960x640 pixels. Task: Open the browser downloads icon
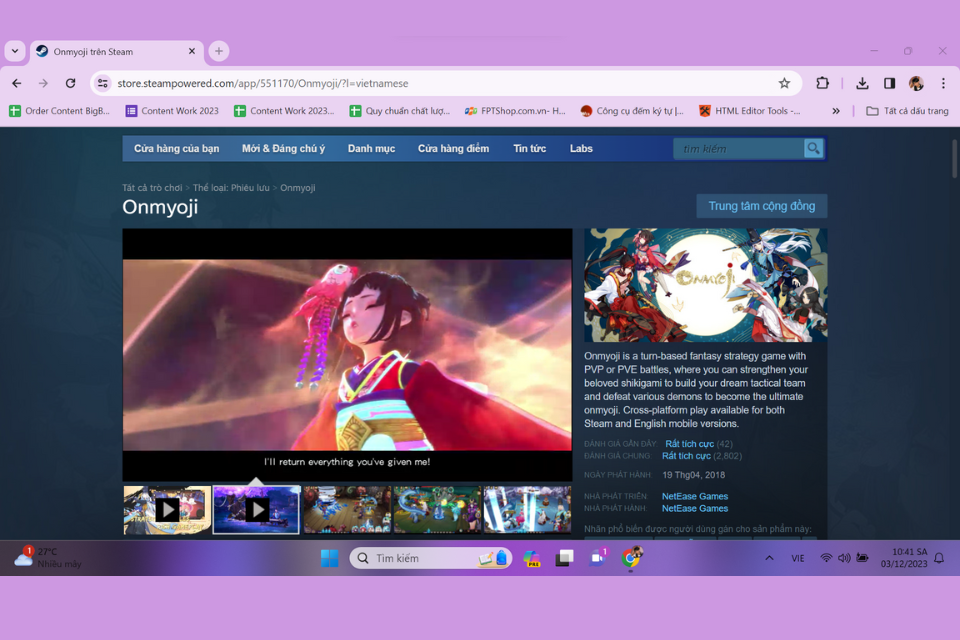point(862,83)
